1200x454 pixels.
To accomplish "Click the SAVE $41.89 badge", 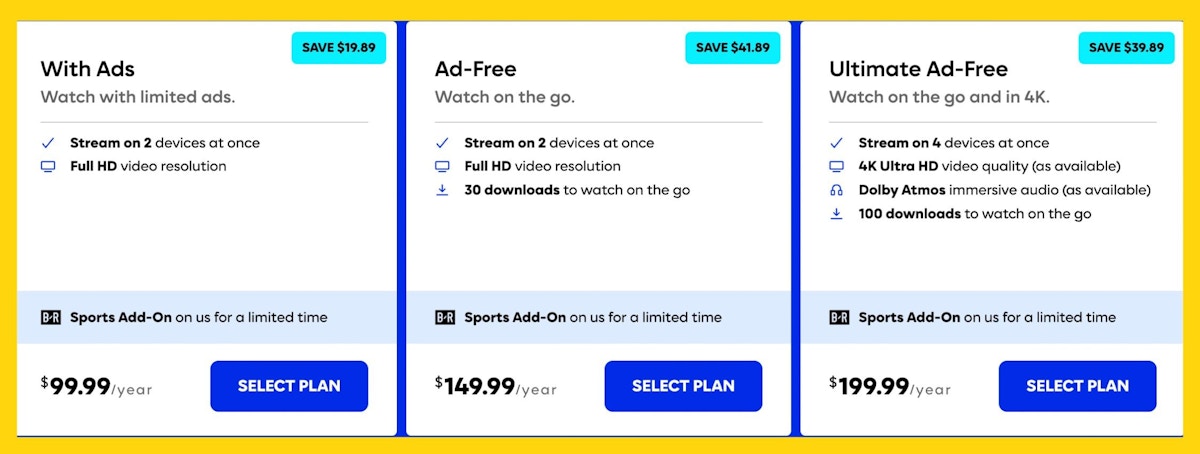I will click(733, 47).
